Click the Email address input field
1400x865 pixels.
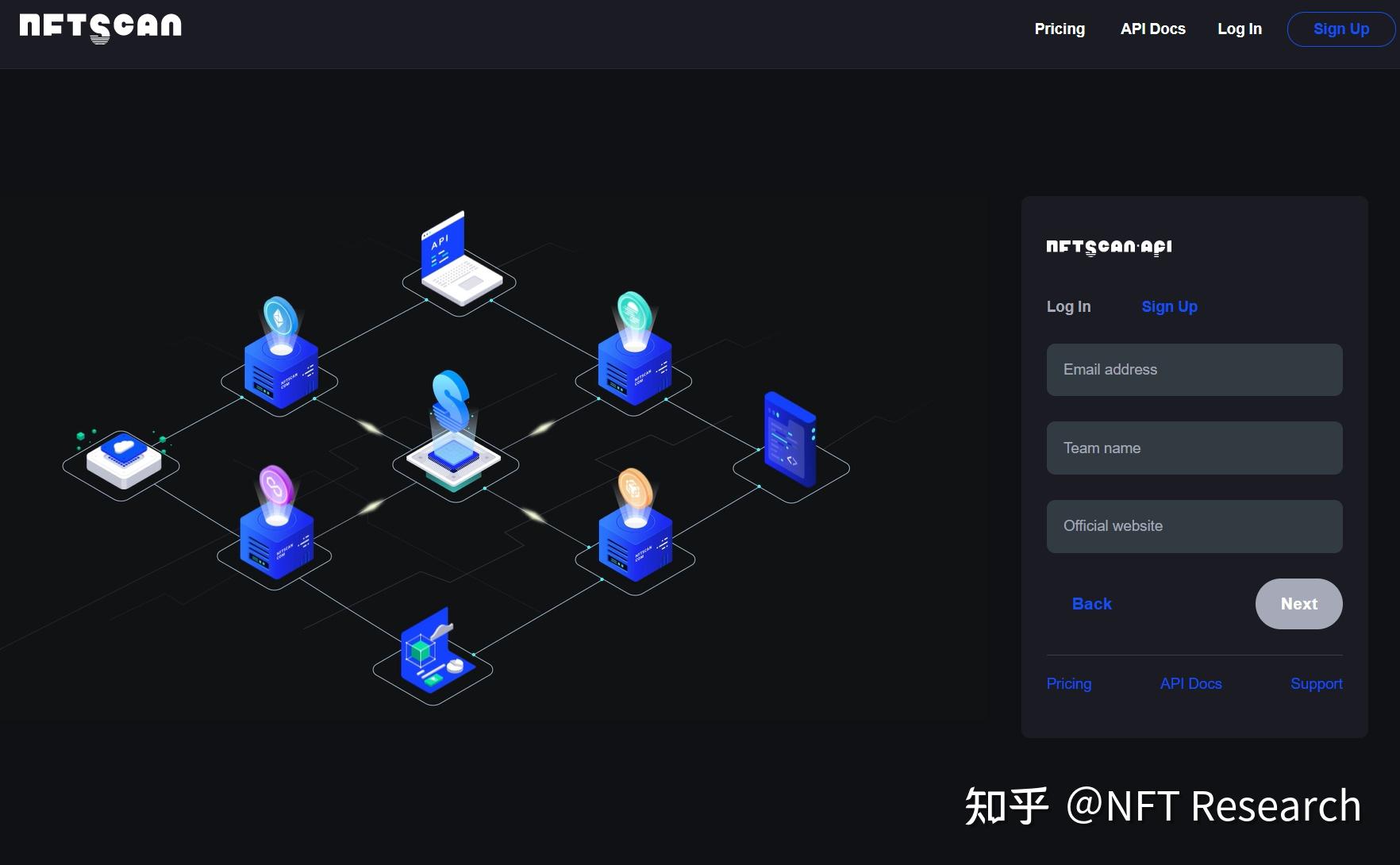click(1194, 370)
